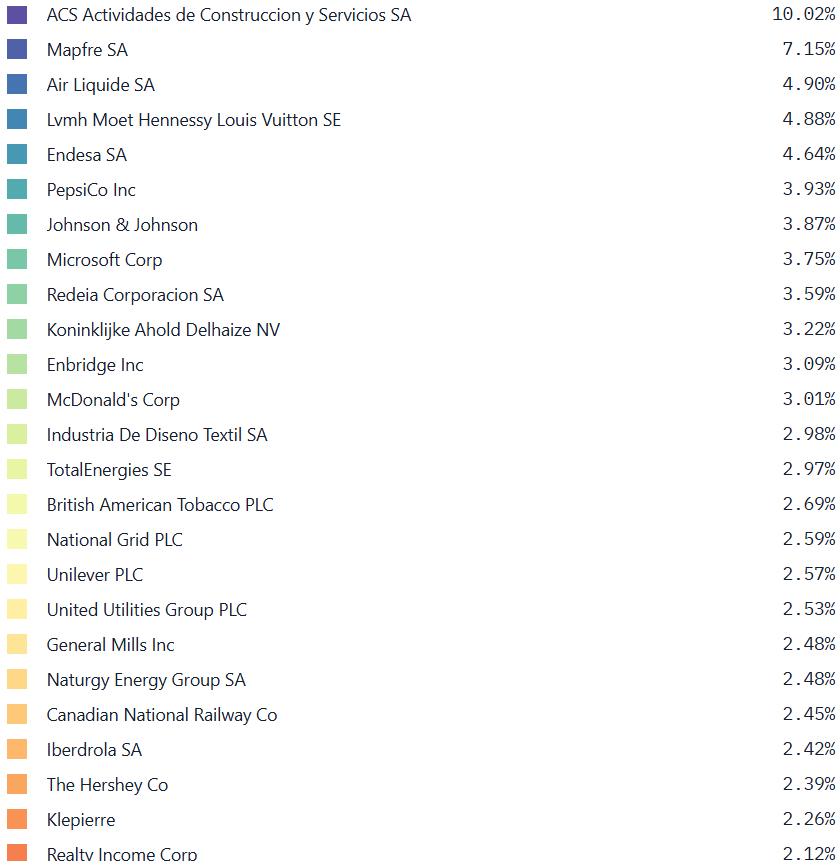Select United Utilities Group PLC name
This screenshot has height=861, width=837.
[147, 611]
